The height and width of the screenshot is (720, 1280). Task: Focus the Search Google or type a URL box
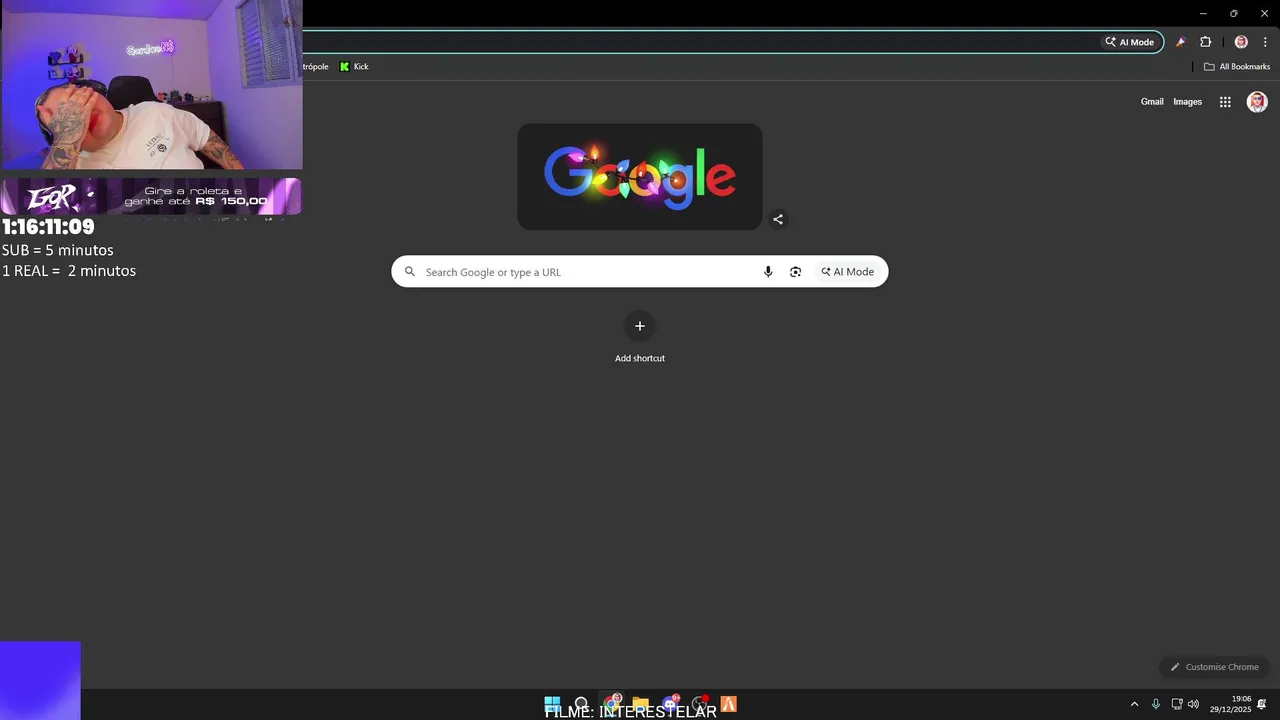tap(640, 272)
